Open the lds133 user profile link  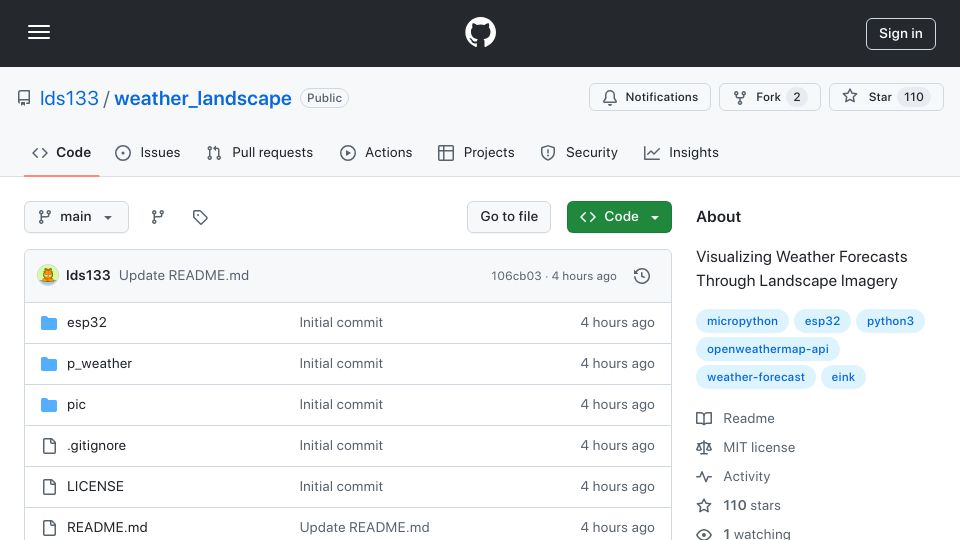(x=69, y=98)
